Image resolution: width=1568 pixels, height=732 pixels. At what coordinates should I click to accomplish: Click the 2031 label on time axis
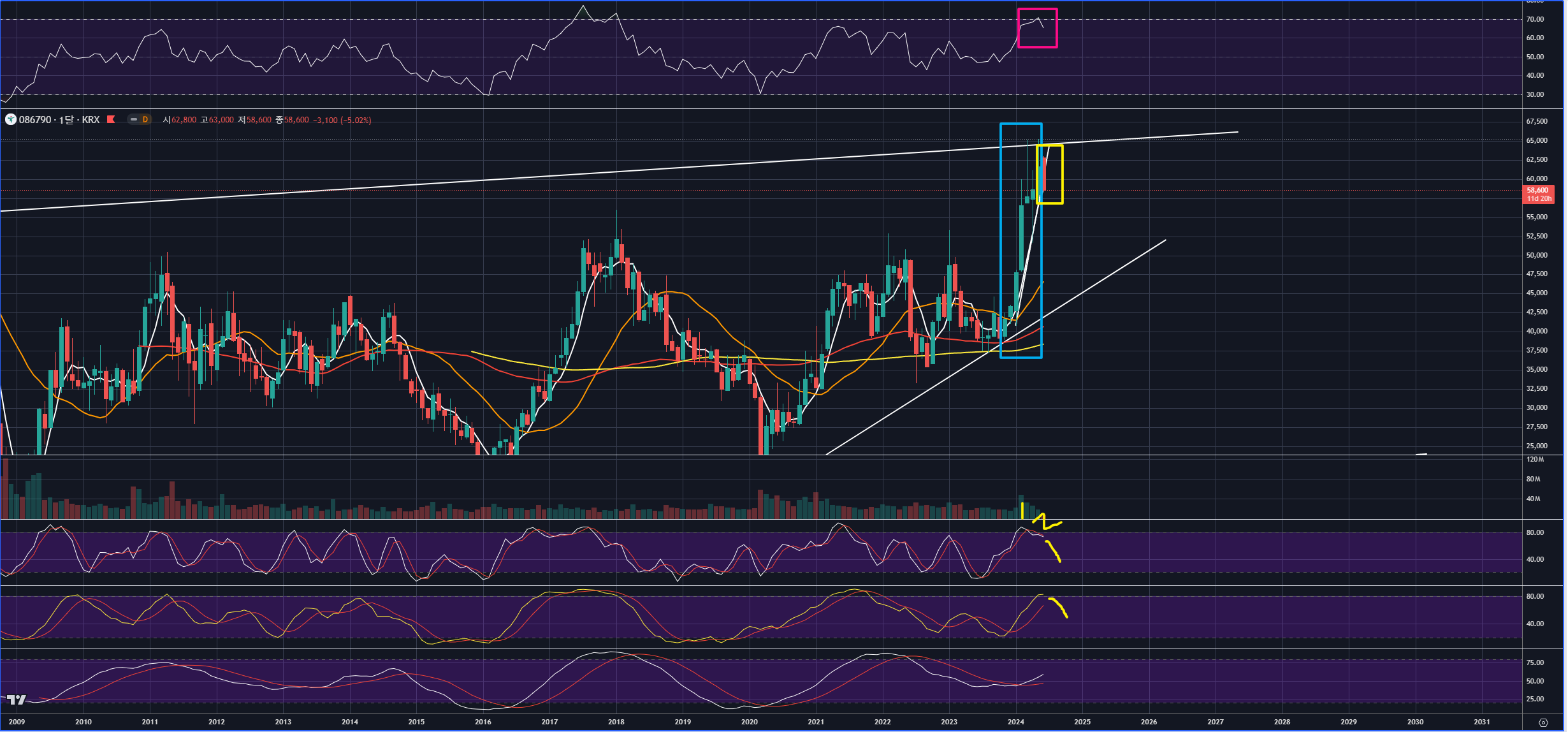point(1481,722)
